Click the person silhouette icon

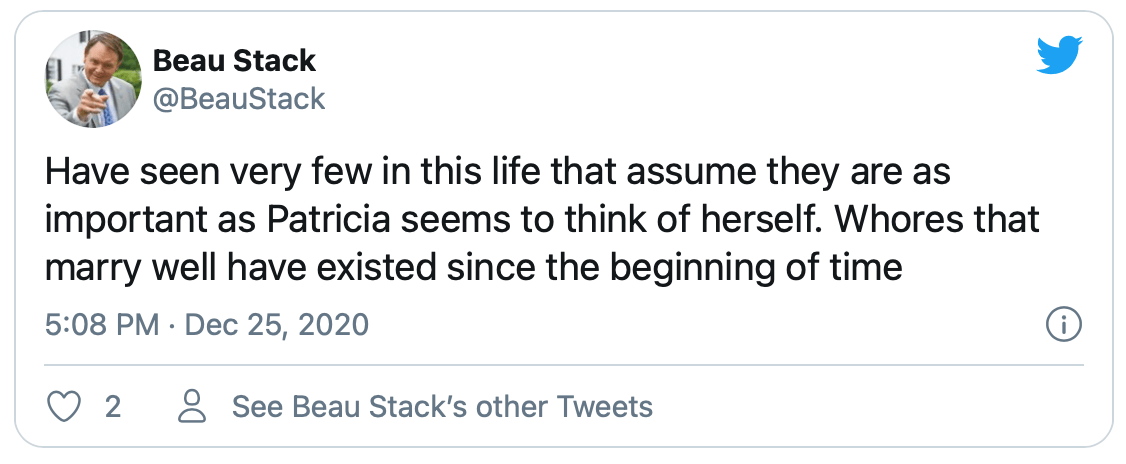(x=192, y=407)
